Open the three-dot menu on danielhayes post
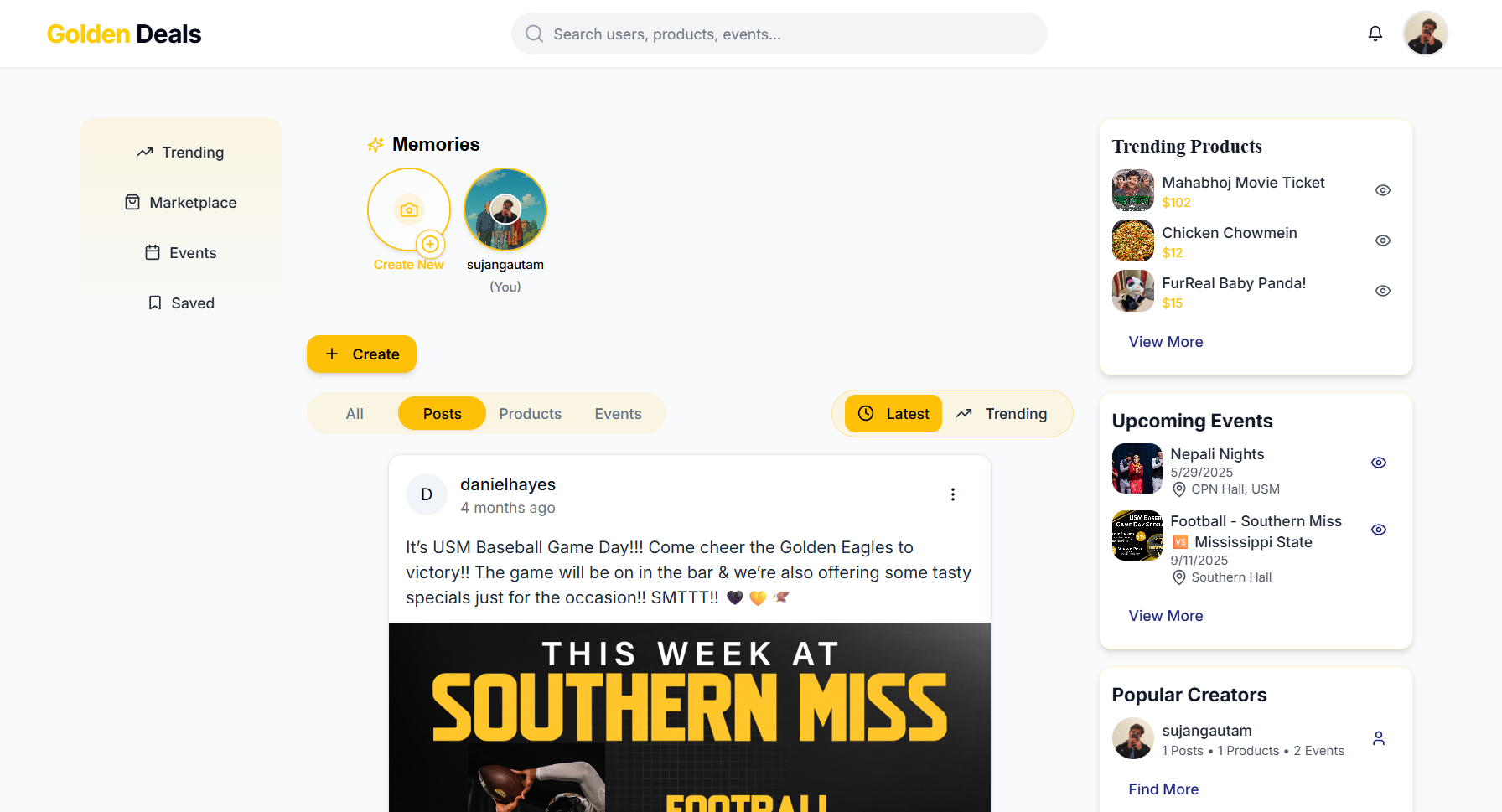This screenshot has height=812, width=1502. [x=953, y=494]
